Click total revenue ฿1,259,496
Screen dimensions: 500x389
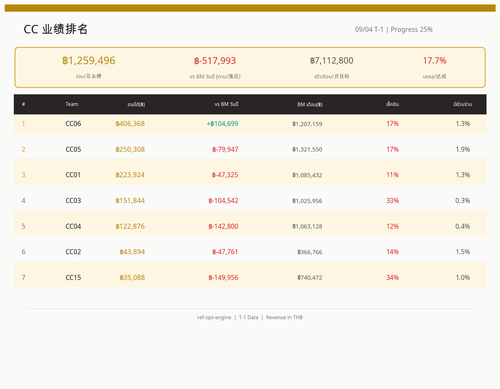[x=89, y=61]
